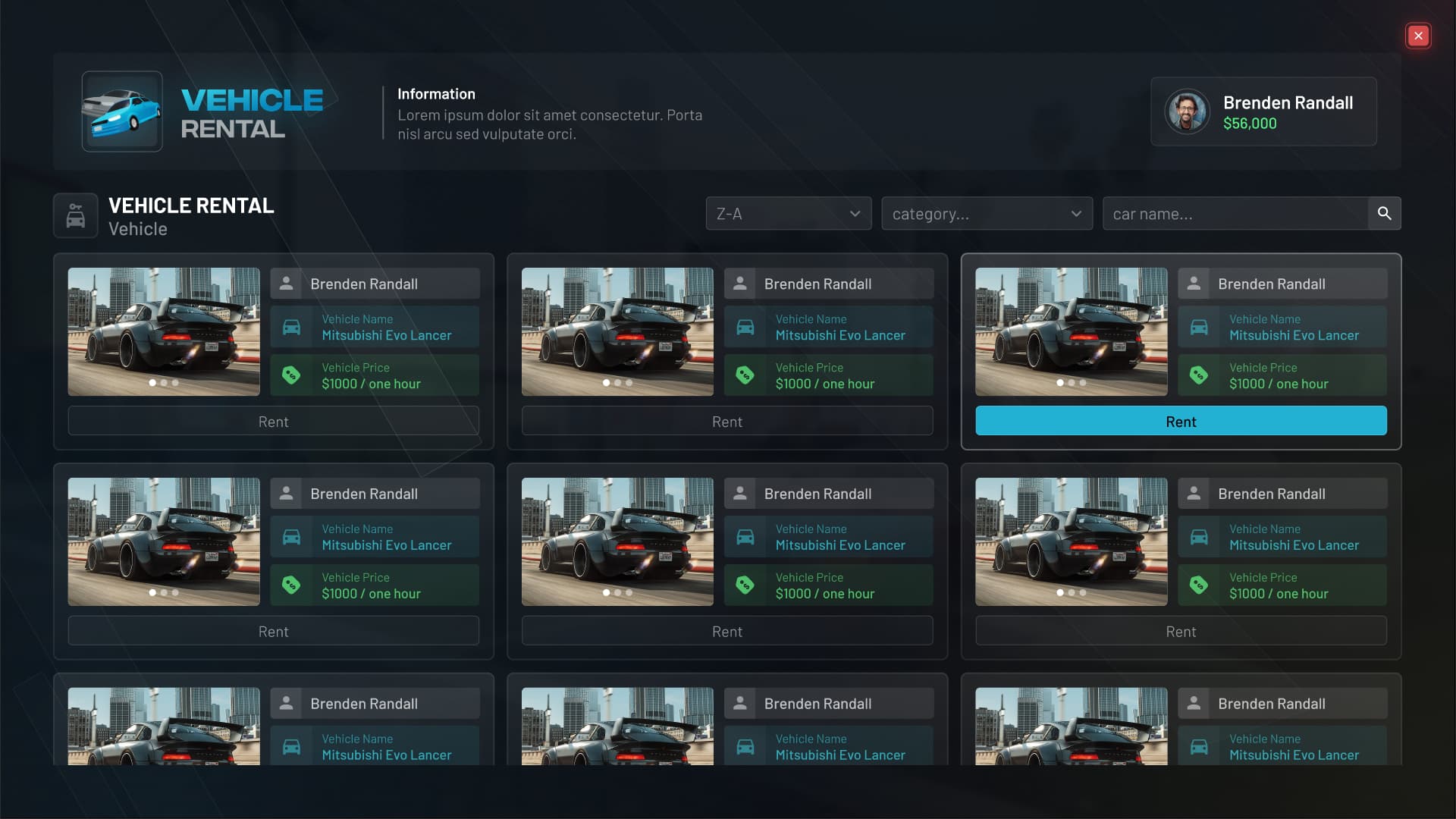The image size is (1456, 819).
Task: Click the green price tag icon on the highlighted card
Action: [x=1199, y=375]
